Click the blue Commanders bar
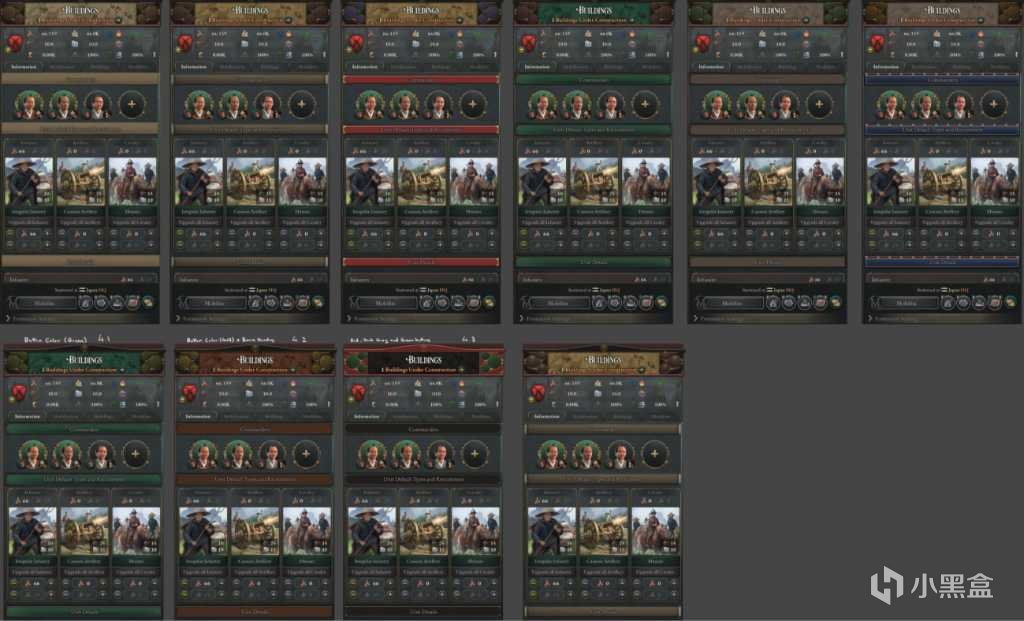The width and height of the screenshot is (1024, 621). (x=942, y=80)
